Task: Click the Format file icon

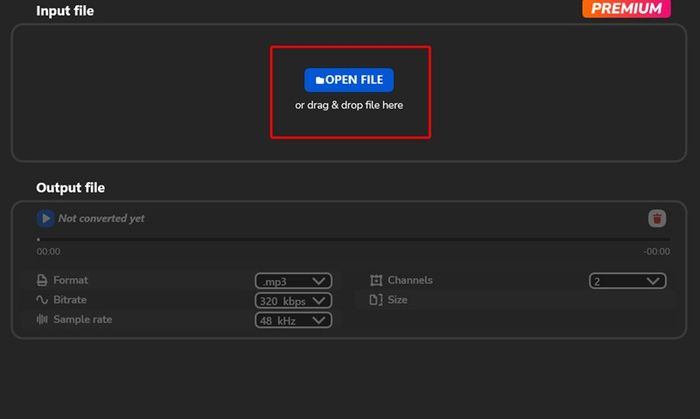Action: [42, 280]
